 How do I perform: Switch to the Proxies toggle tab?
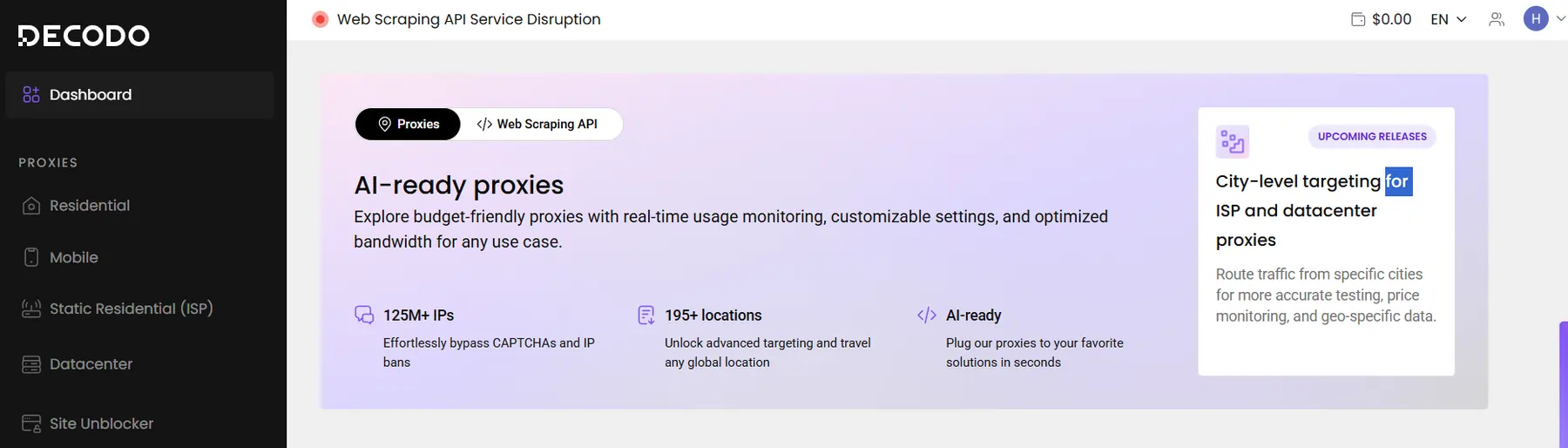coord(408,124)
